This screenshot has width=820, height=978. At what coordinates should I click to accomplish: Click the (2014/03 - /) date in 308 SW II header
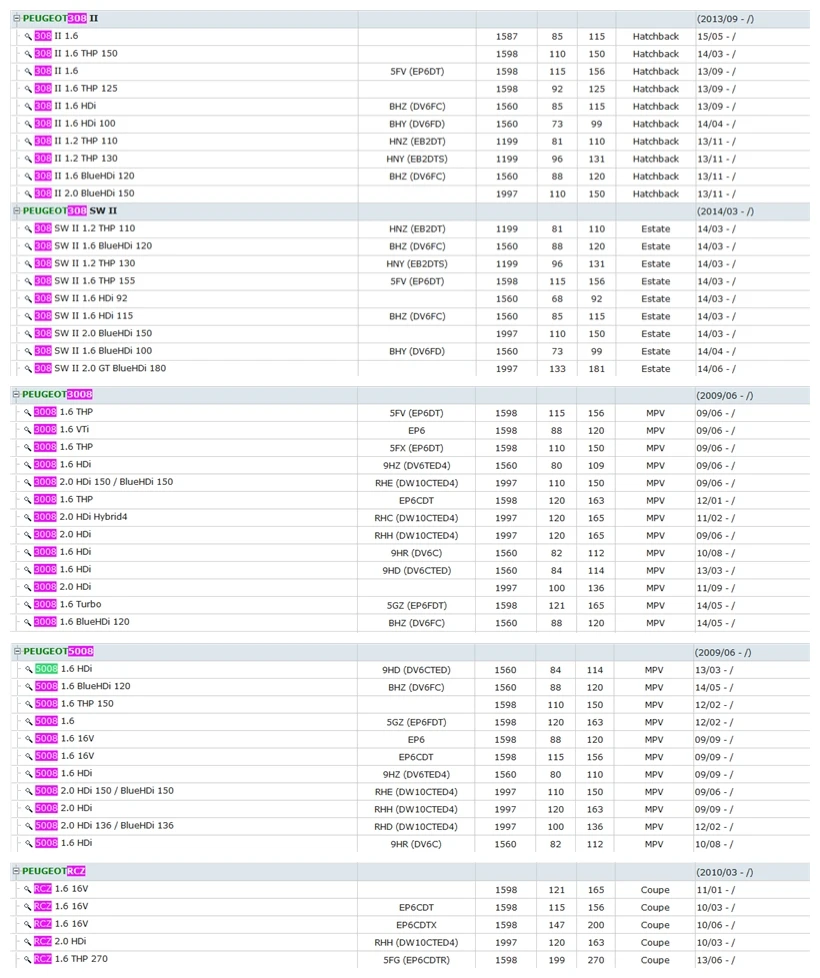pyautogui.click(x=725, y=211)
